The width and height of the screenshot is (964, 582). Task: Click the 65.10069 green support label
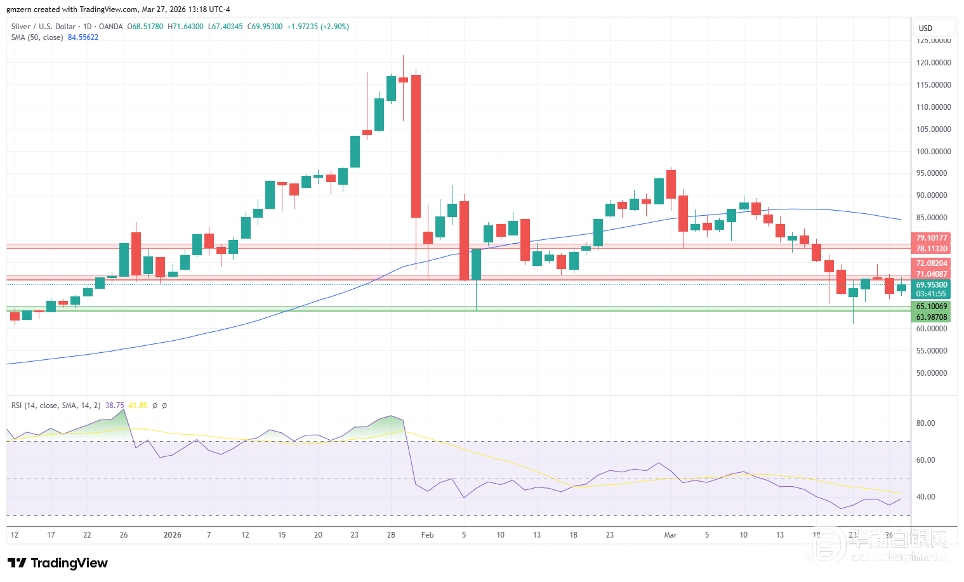(x=932, y=307)
